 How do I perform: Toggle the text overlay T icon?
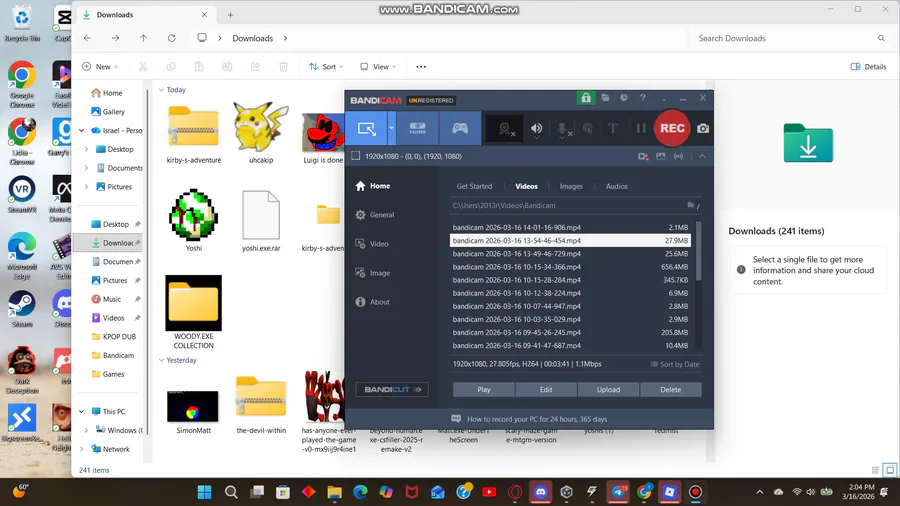[x=612, y=129]
